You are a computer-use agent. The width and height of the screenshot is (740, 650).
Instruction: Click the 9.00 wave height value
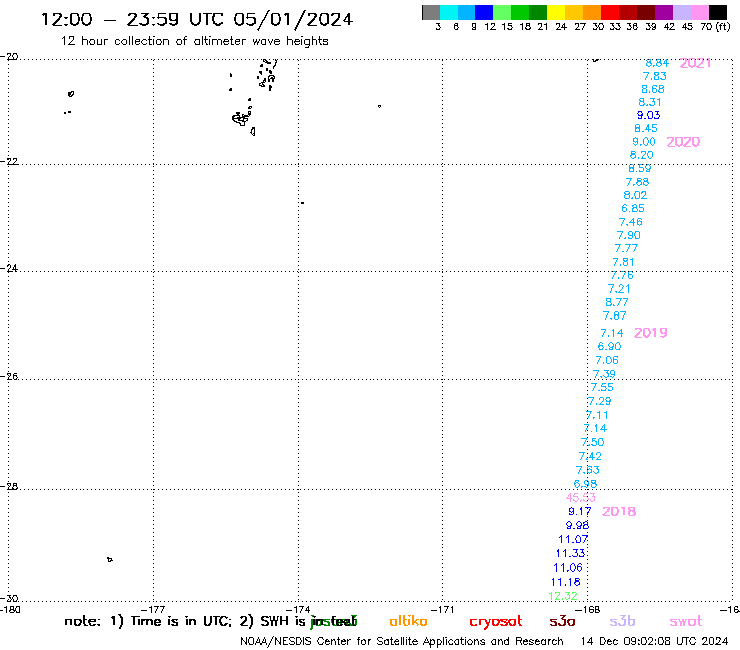tap(644, 142)
